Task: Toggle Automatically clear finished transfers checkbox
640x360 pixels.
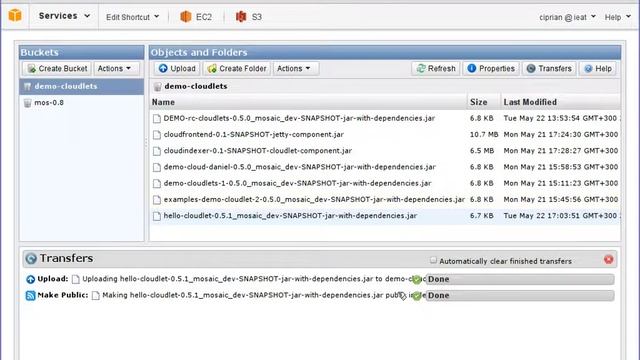Action: point(433,260)
